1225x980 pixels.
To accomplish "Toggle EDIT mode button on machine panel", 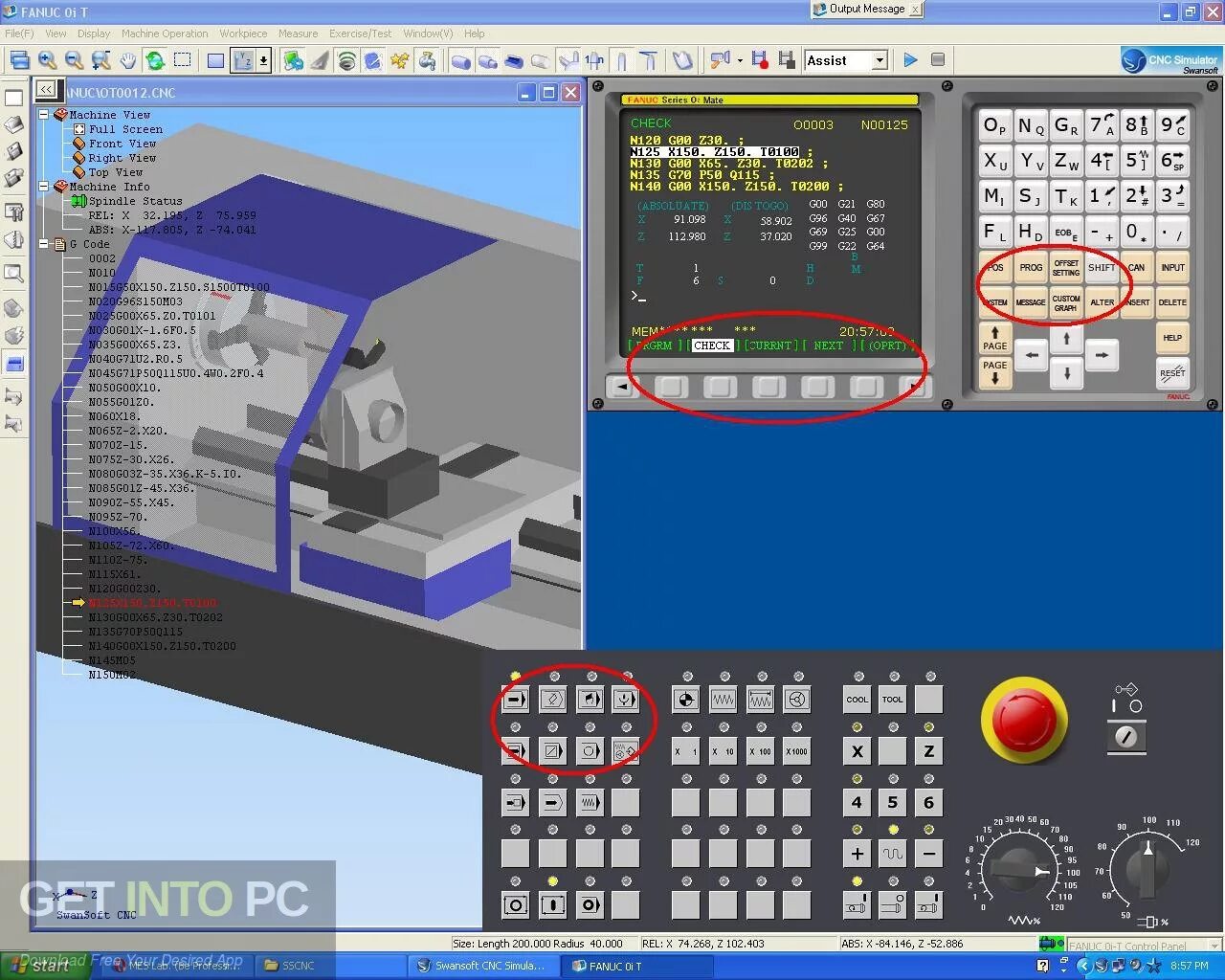I will point(552,700).
